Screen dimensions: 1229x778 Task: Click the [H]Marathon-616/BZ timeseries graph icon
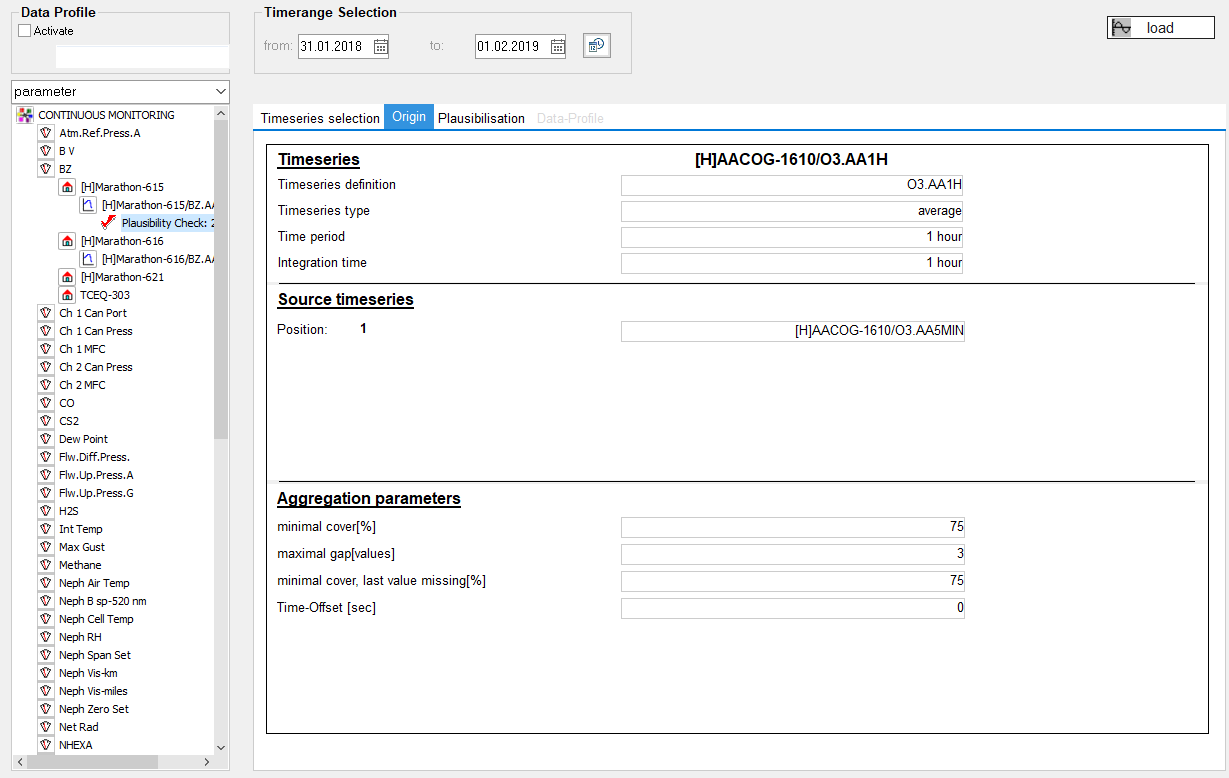pyautogui.click(x=88, y=259)
